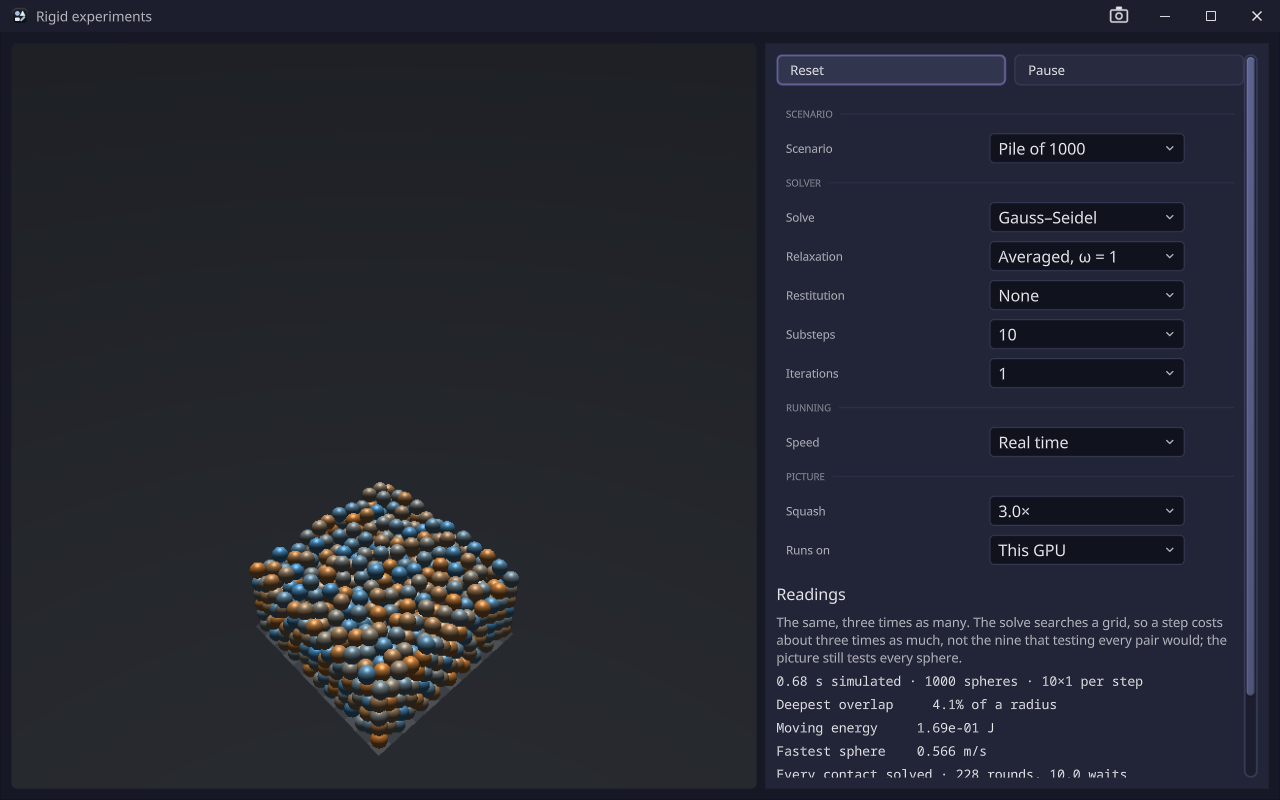Viewport: 1280px width, 800px height.
Task: Click the 'Fastest sphere' reading line
Action: coord(881,751)
